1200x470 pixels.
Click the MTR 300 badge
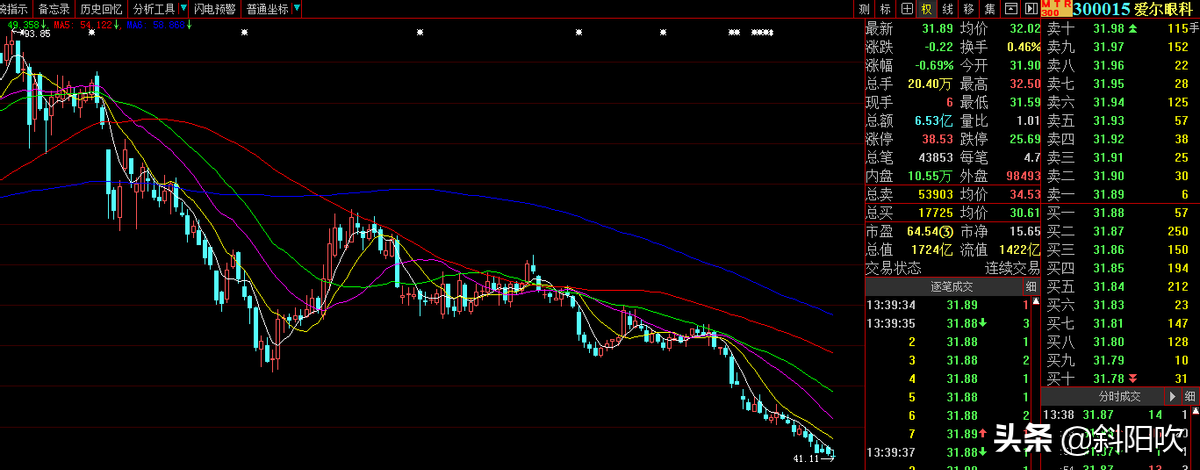pyautogui.click(x=1057, y=8)
